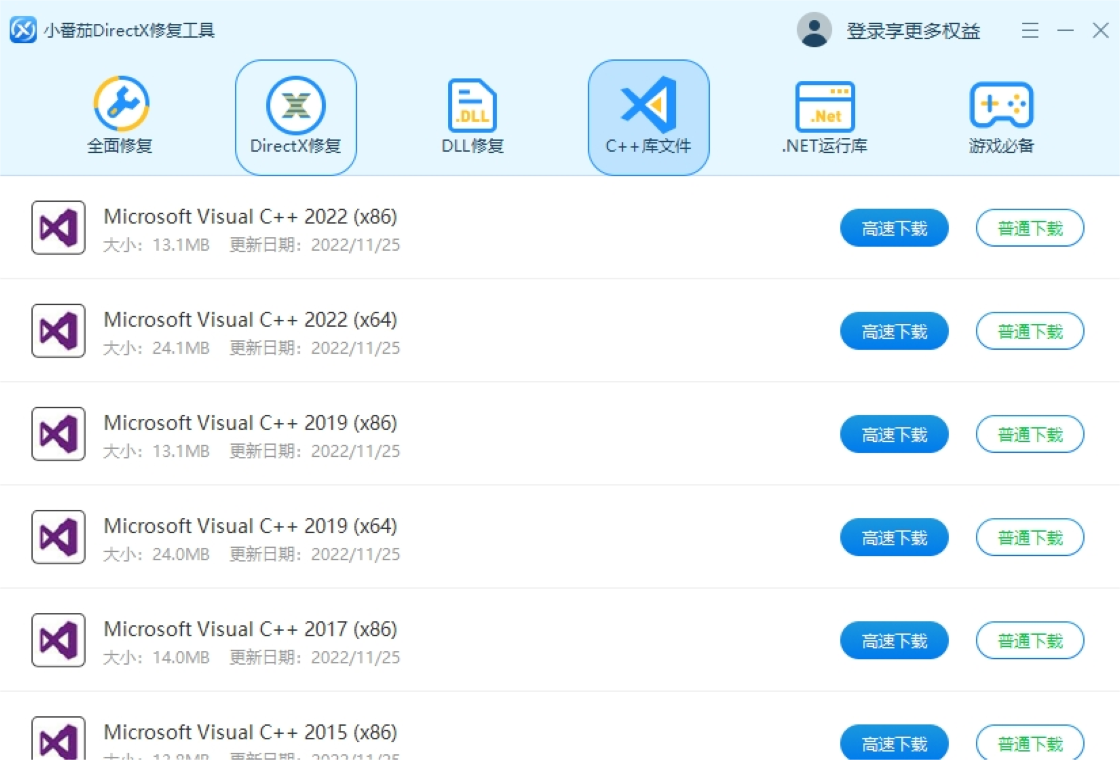This screenshot has width=1120, height=760.
Task: Click the window title 小番茄DirectX修复工具
Action: pos(129,30)
